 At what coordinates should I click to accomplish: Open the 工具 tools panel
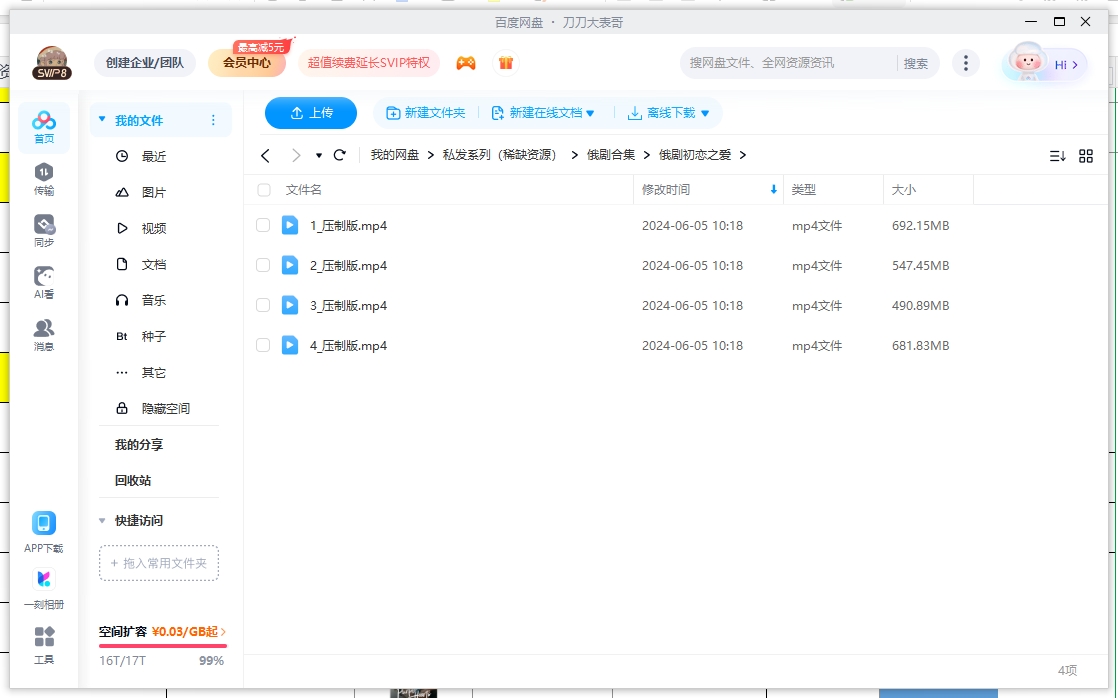pos(43,642)
